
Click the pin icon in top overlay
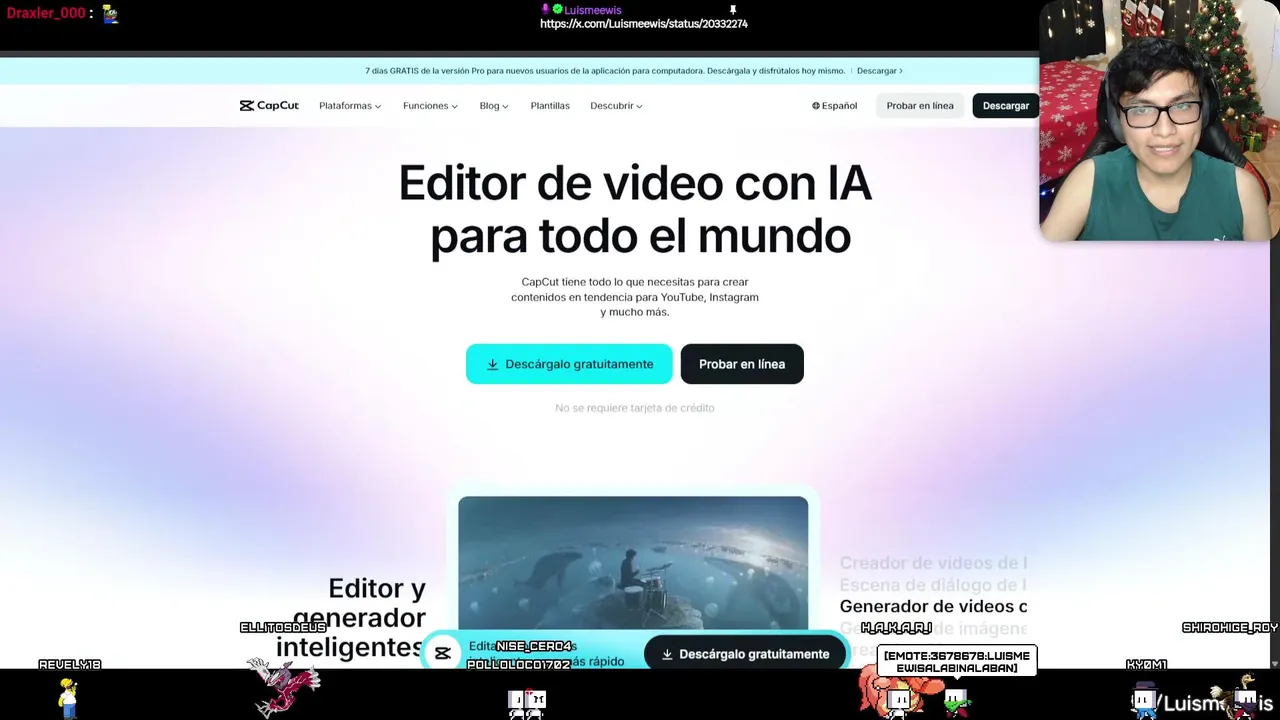pyautogui.click(x=732, y=10)
